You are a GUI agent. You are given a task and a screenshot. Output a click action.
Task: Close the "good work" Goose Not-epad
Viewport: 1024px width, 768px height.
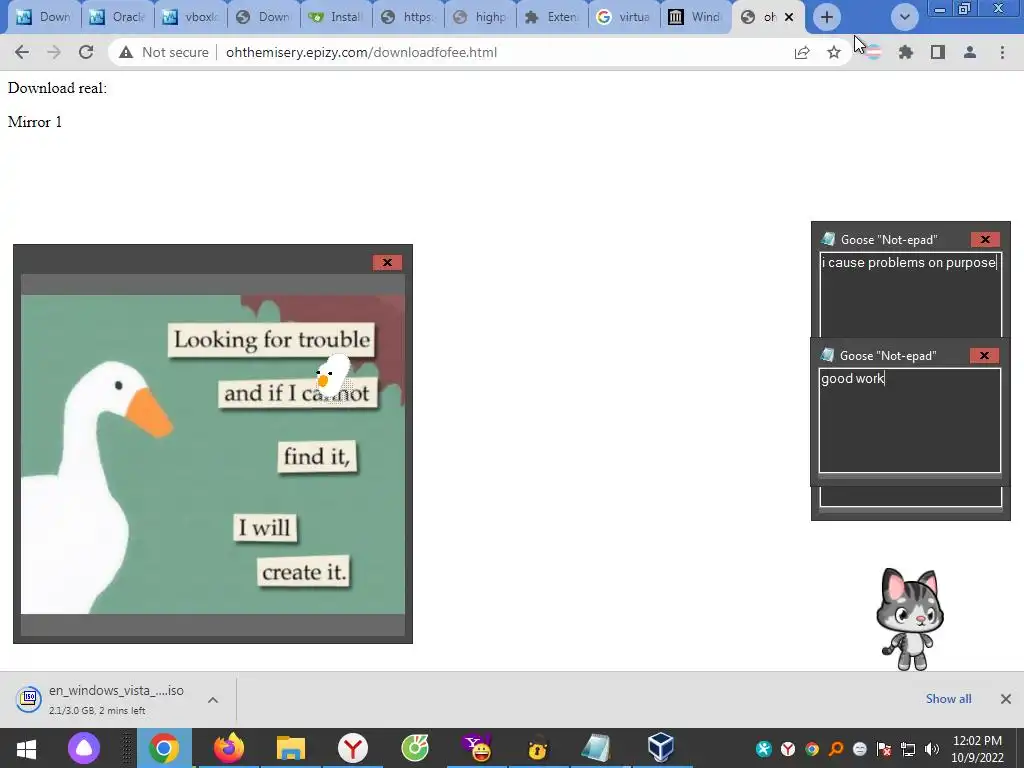[x=984, y=355]
